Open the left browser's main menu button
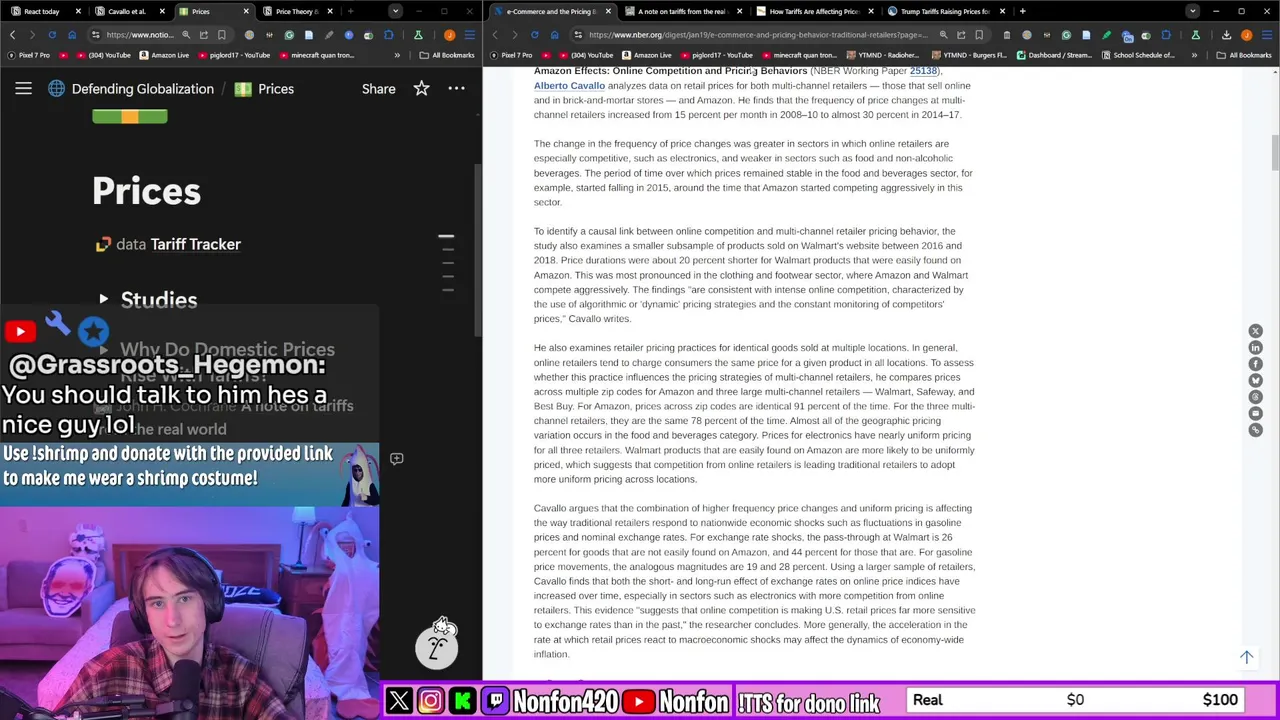The height and width of the screenshot is (720, 1280). pyautogui.click(x=469, y=35)
